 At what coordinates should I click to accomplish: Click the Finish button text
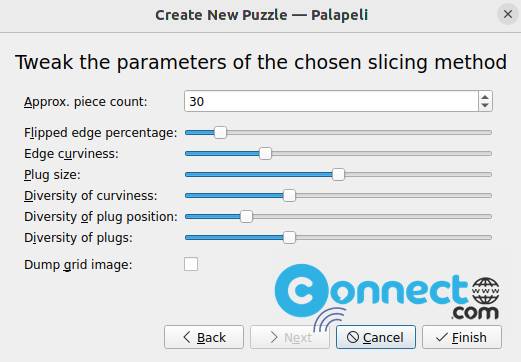(469, 338)
